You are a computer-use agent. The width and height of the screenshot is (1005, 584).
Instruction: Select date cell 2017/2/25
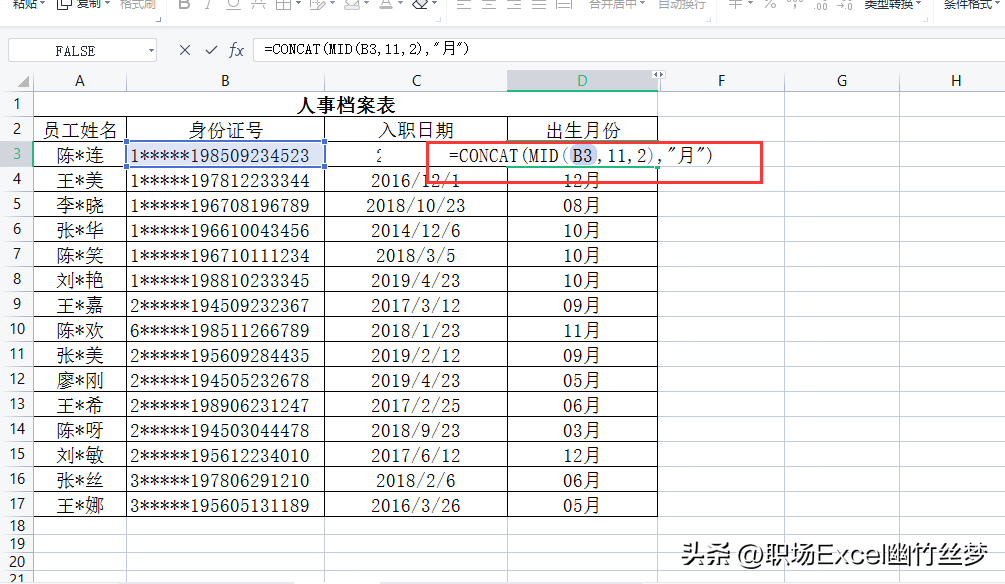tap(416, 405)
